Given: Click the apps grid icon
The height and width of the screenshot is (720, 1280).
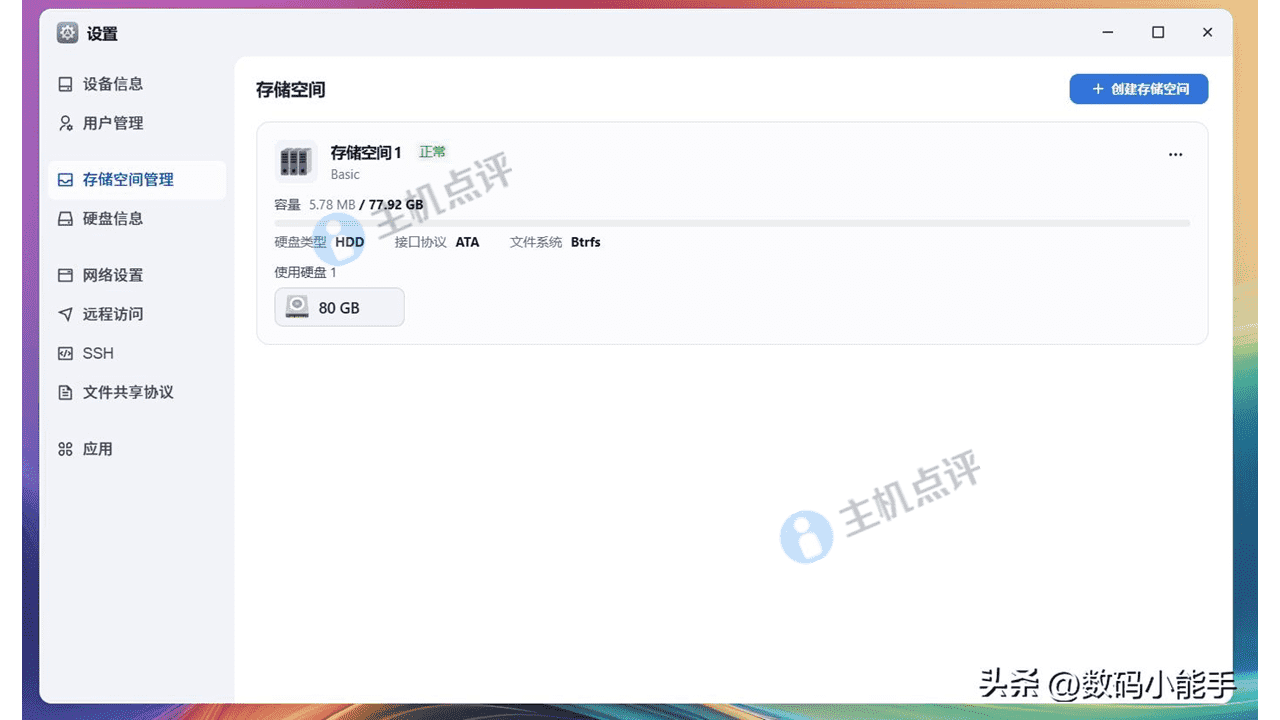Looking at the screenshot, I should (66, 449).
